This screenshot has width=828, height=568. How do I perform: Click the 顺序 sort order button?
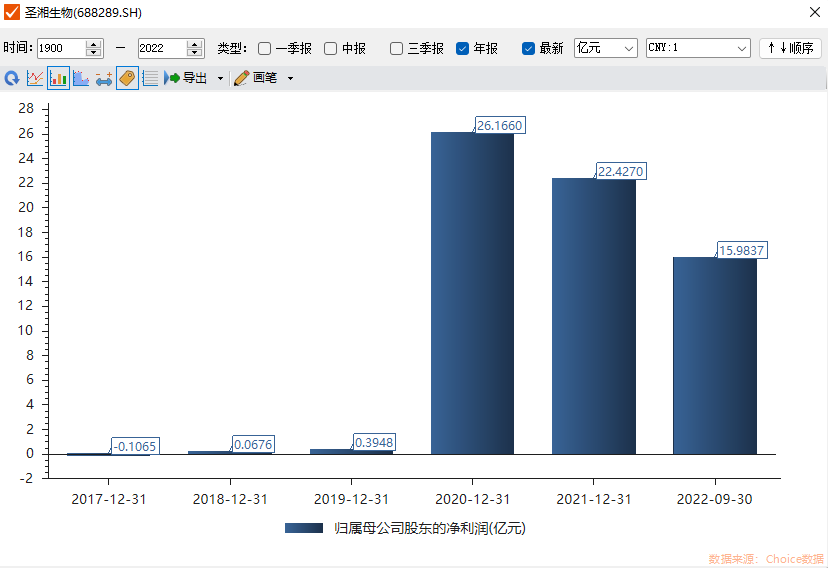(x=791, y=48)
